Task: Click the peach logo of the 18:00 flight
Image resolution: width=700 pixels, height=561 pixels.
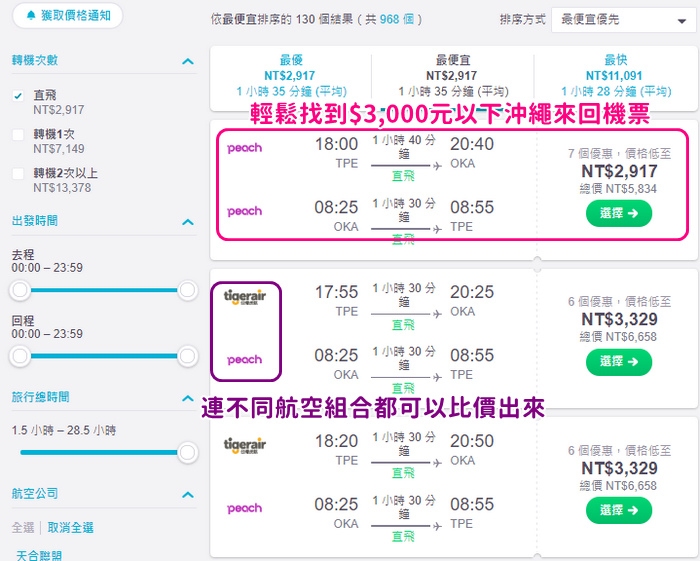Action: [244, 148]
